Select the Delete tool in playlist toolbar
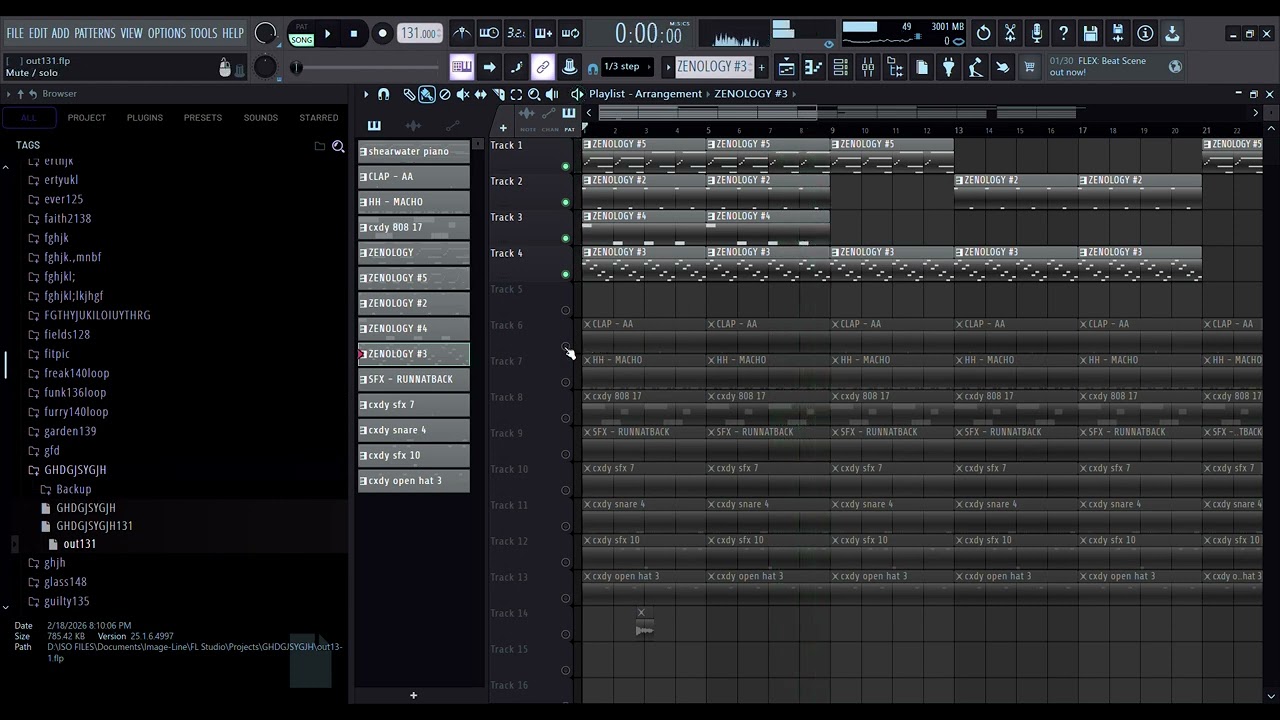 445,94
